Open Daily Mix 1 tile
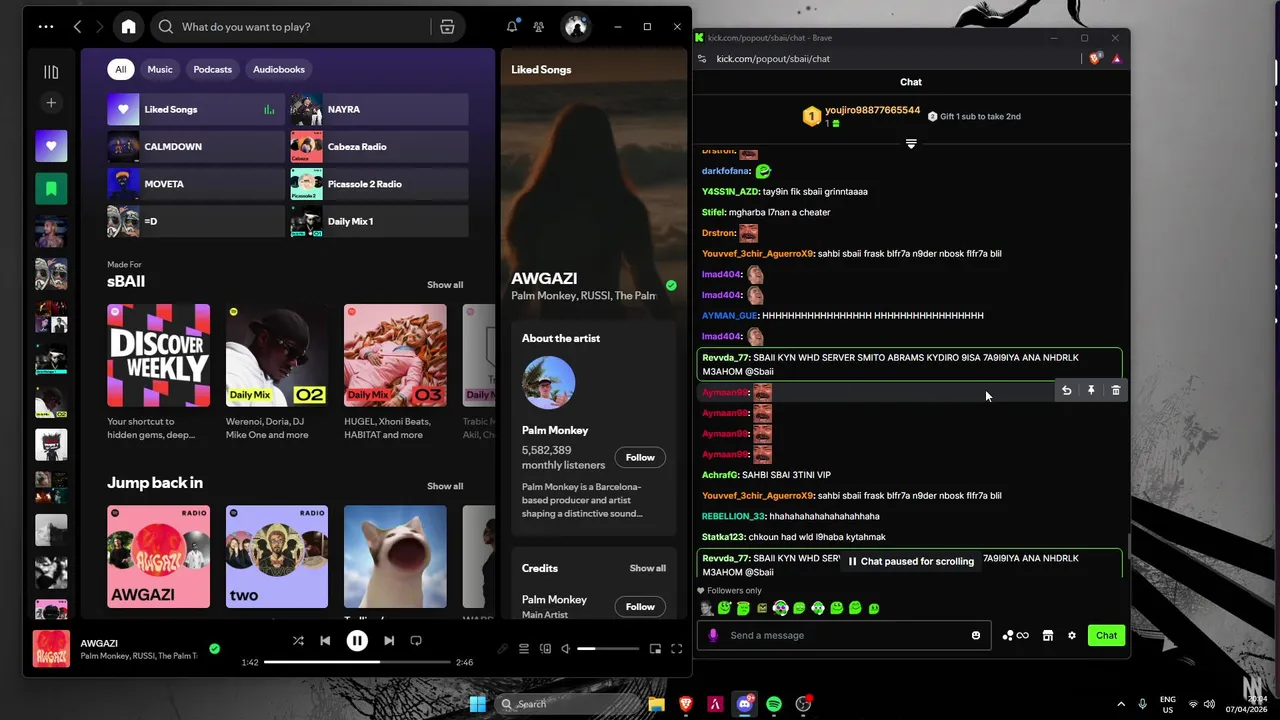The image size is (1280, 720). tap(379, 221)
